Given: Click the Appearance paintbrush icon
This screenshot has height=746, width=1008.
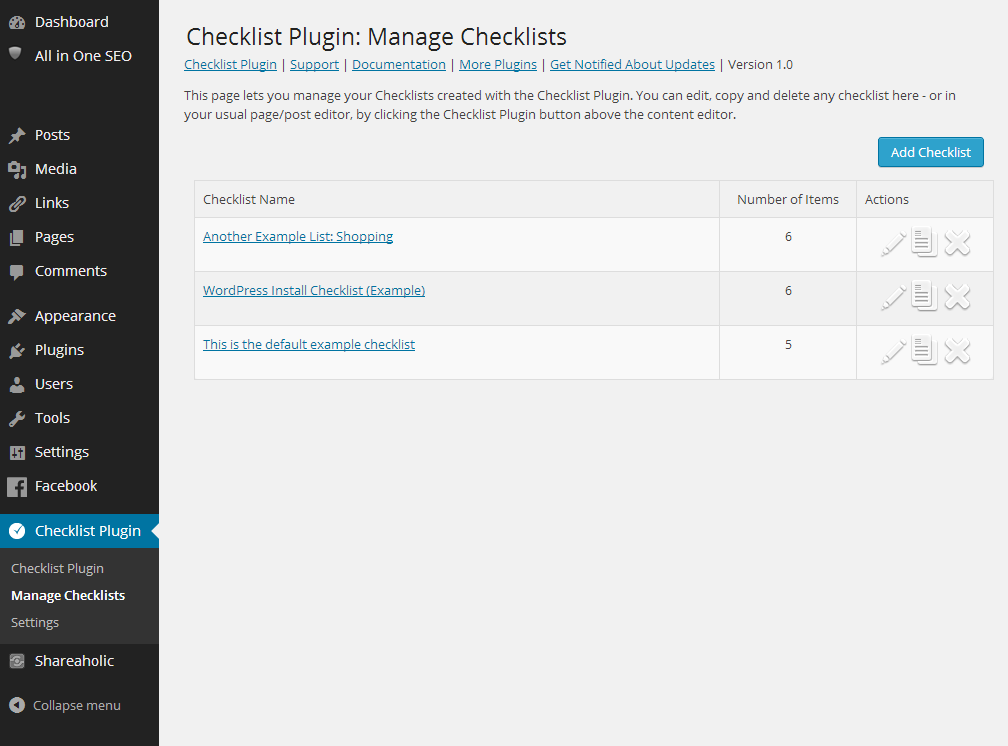Looking at the screenshot, I should tap(17, 316).
